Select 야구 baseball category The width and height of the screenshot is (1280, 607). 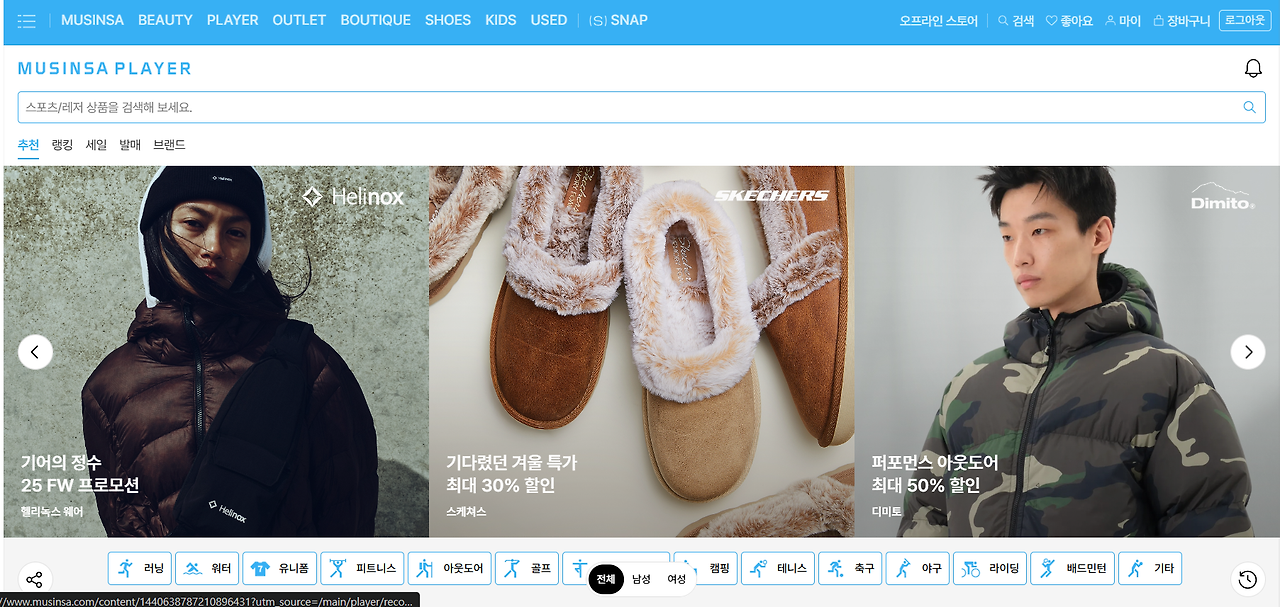(x=917, y=568)
